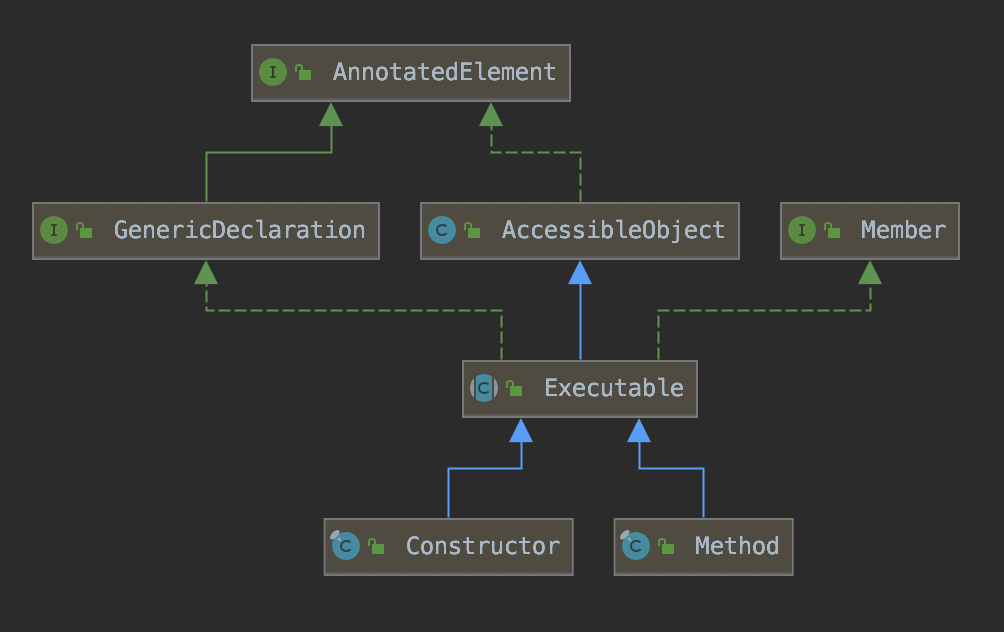Screen dimensions: 1004x632
Task: Click the final class icon on Method
Action: [635, 546]
